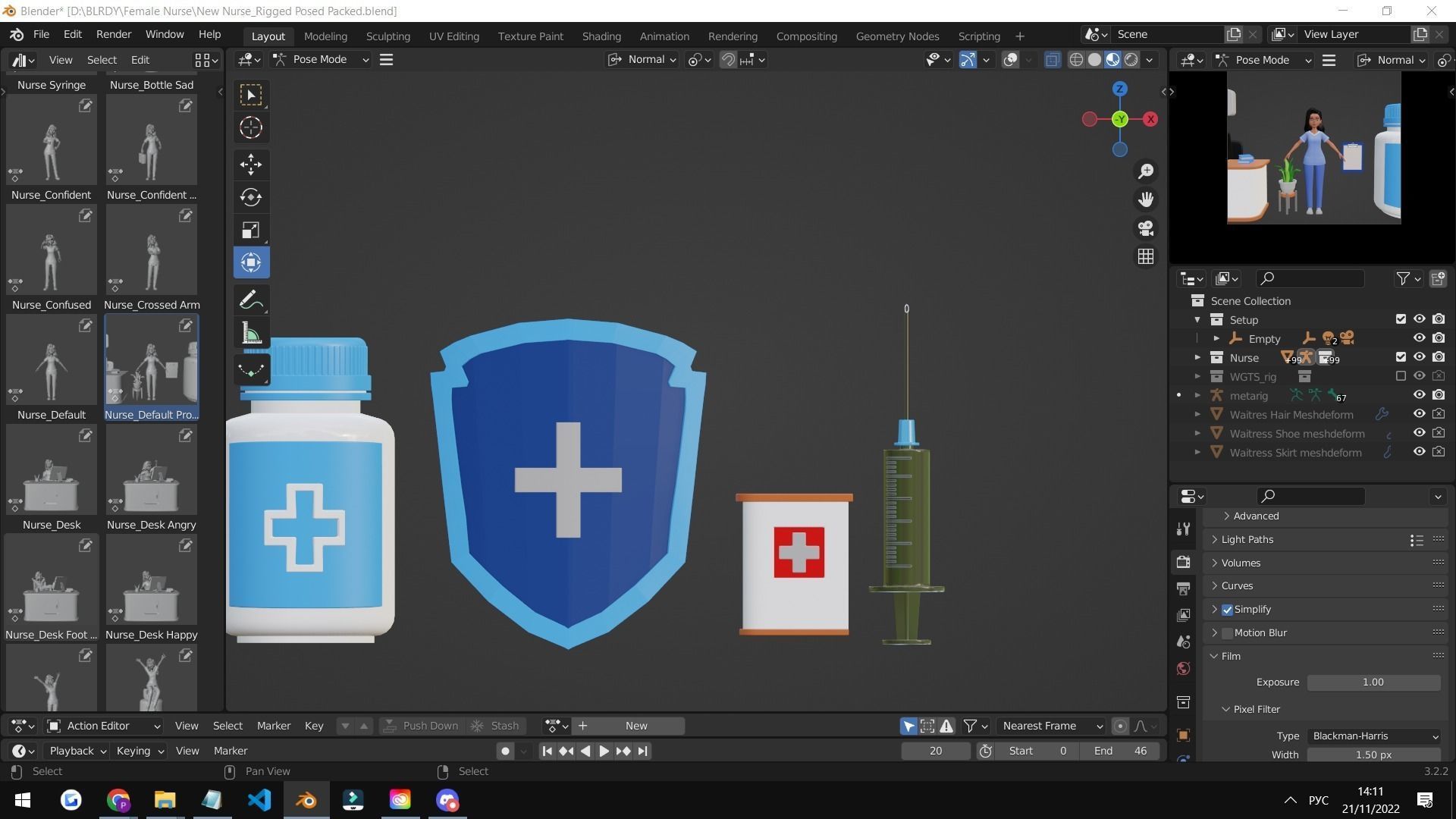
Task: Select the Measure tool
Action: click(x=251, y=334)
